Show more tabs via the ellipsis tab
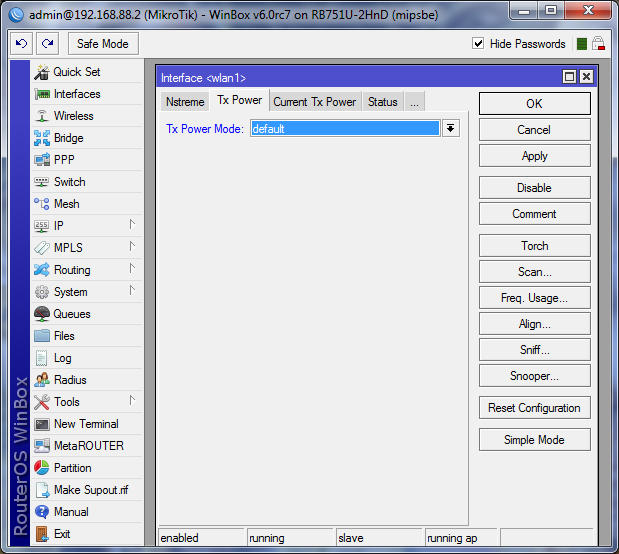This screenshot has height=554, width=619. click(415, 102)
